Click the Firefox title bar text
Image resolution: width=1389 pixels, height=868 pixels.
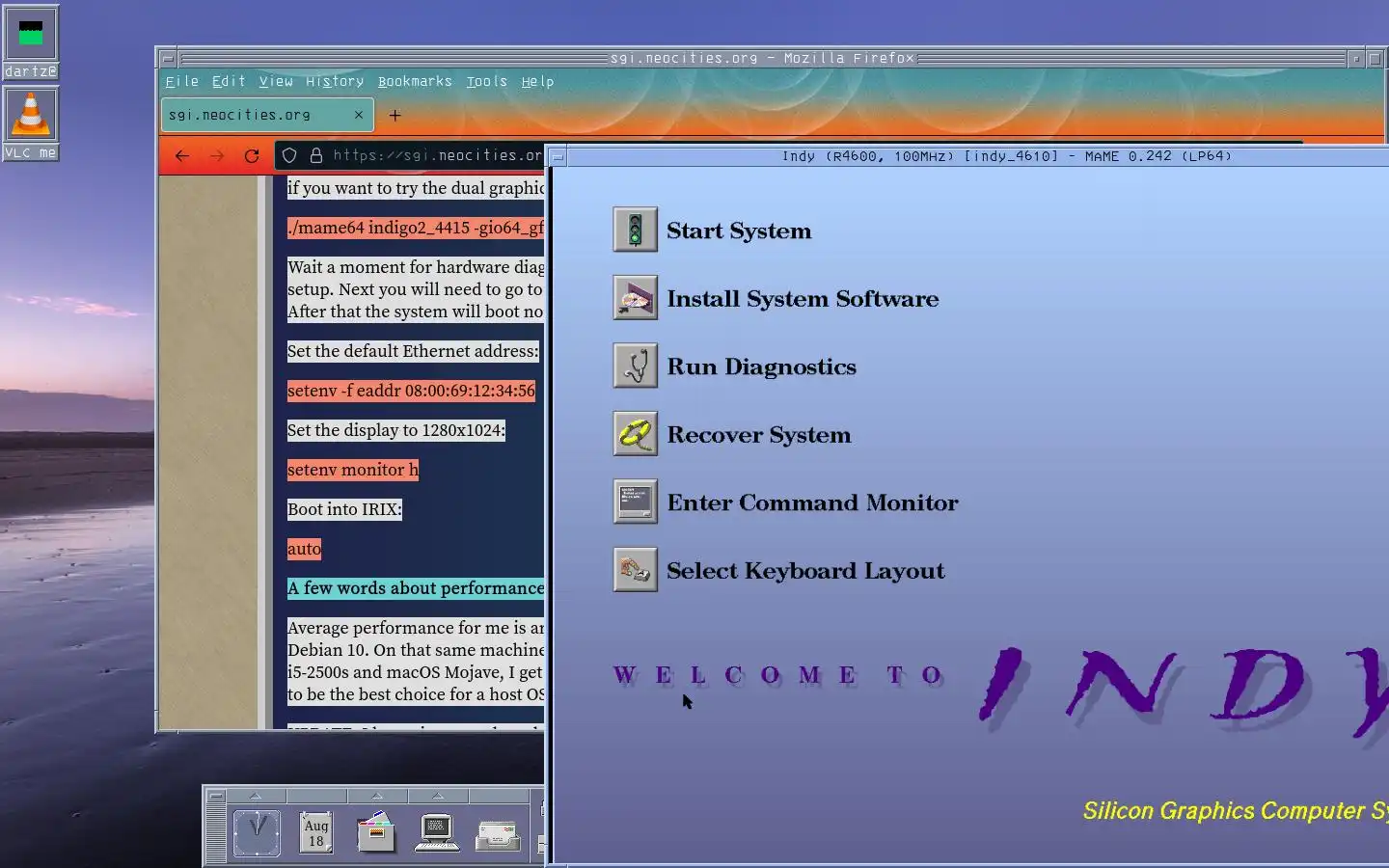(762, 59)
